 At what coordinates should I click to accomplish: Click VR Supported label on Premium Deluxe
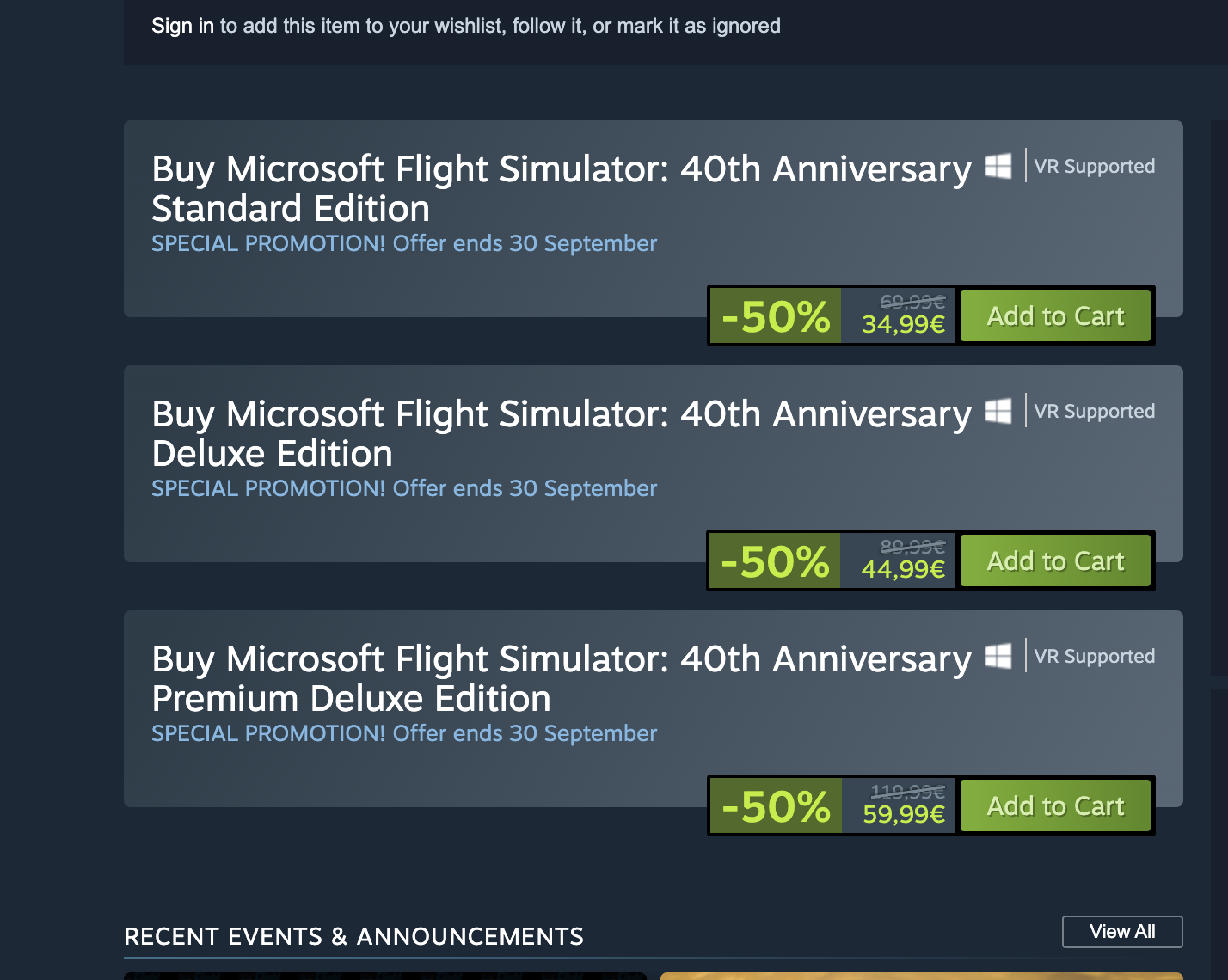[x=1094, y=657]
